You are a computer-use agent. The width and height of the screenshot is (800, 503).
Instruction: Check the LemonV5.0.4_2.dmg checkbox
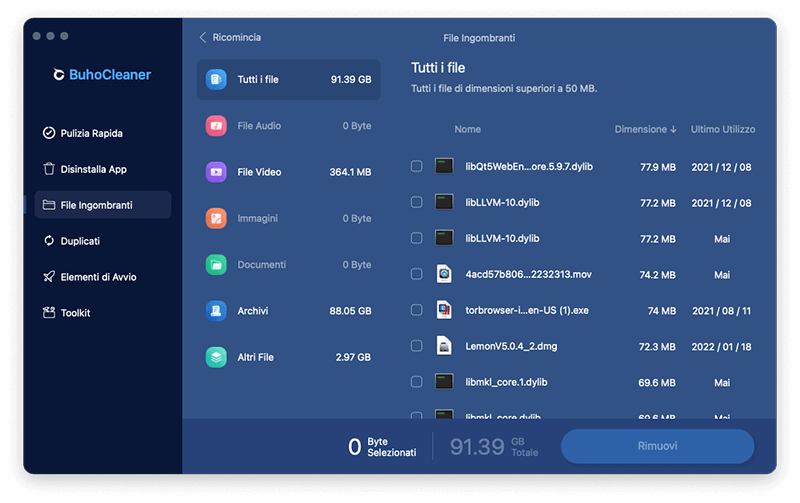[416, 346]
